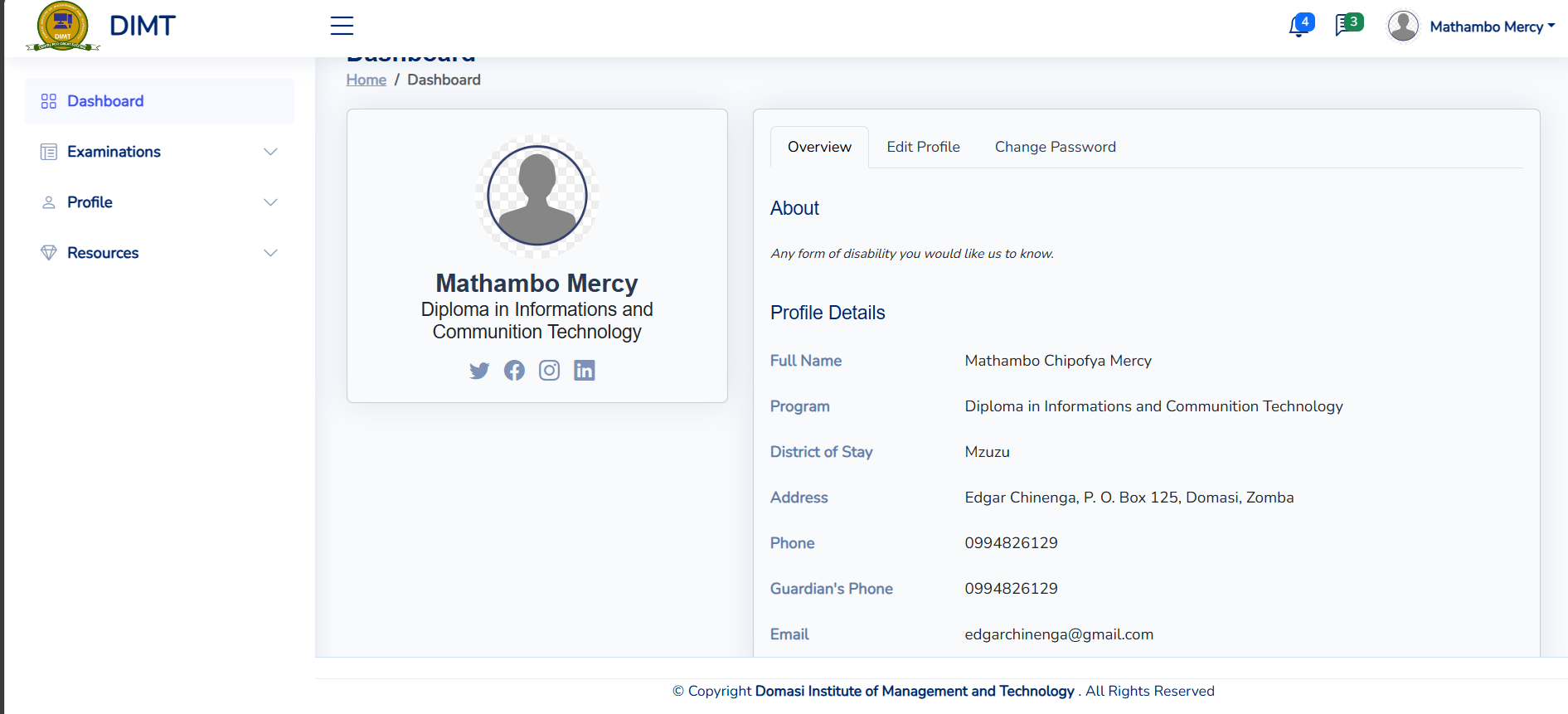Open the messages icon showing 3 messages
The image size is (1568, 714).
1346,26
